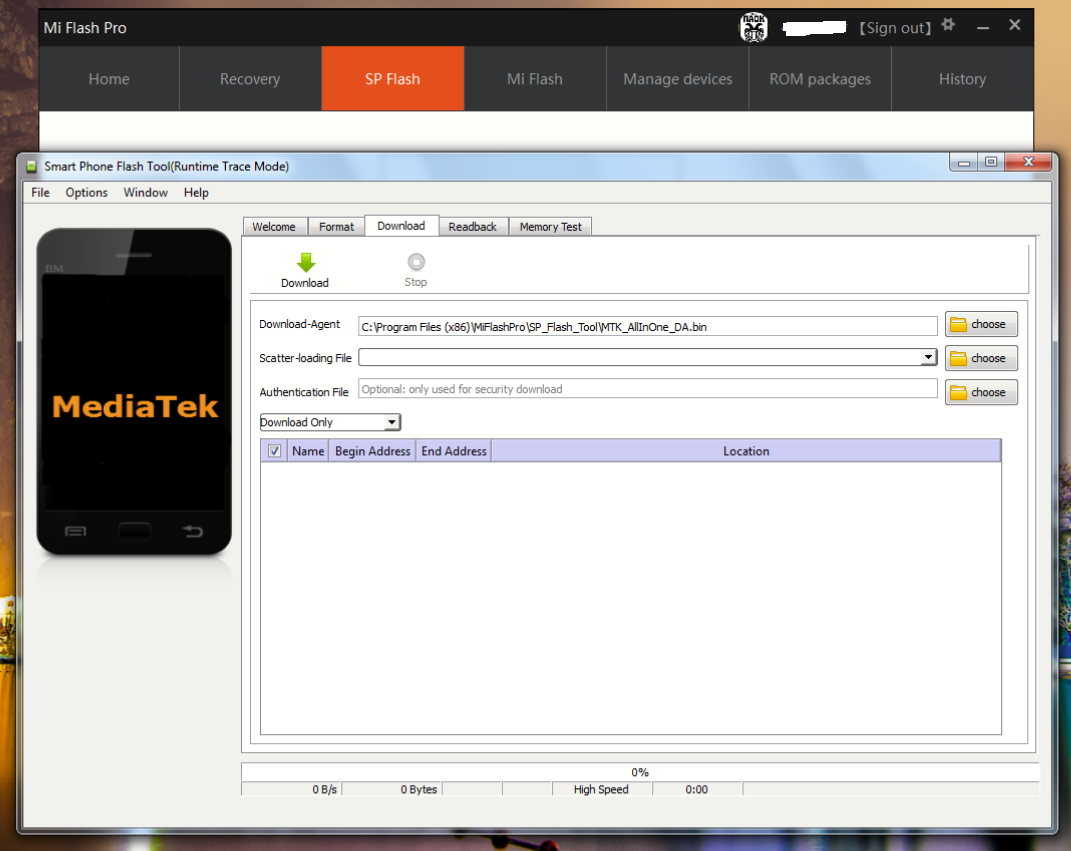Go to the Mi Flash tab
1071x851 pixels.
click(534, 79)
